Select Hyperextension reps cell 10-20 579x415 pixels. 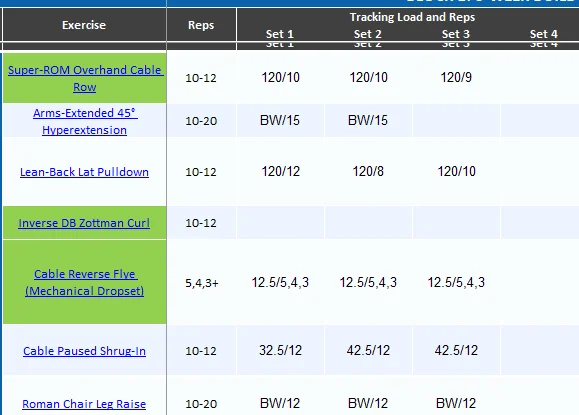pos(201,121)
